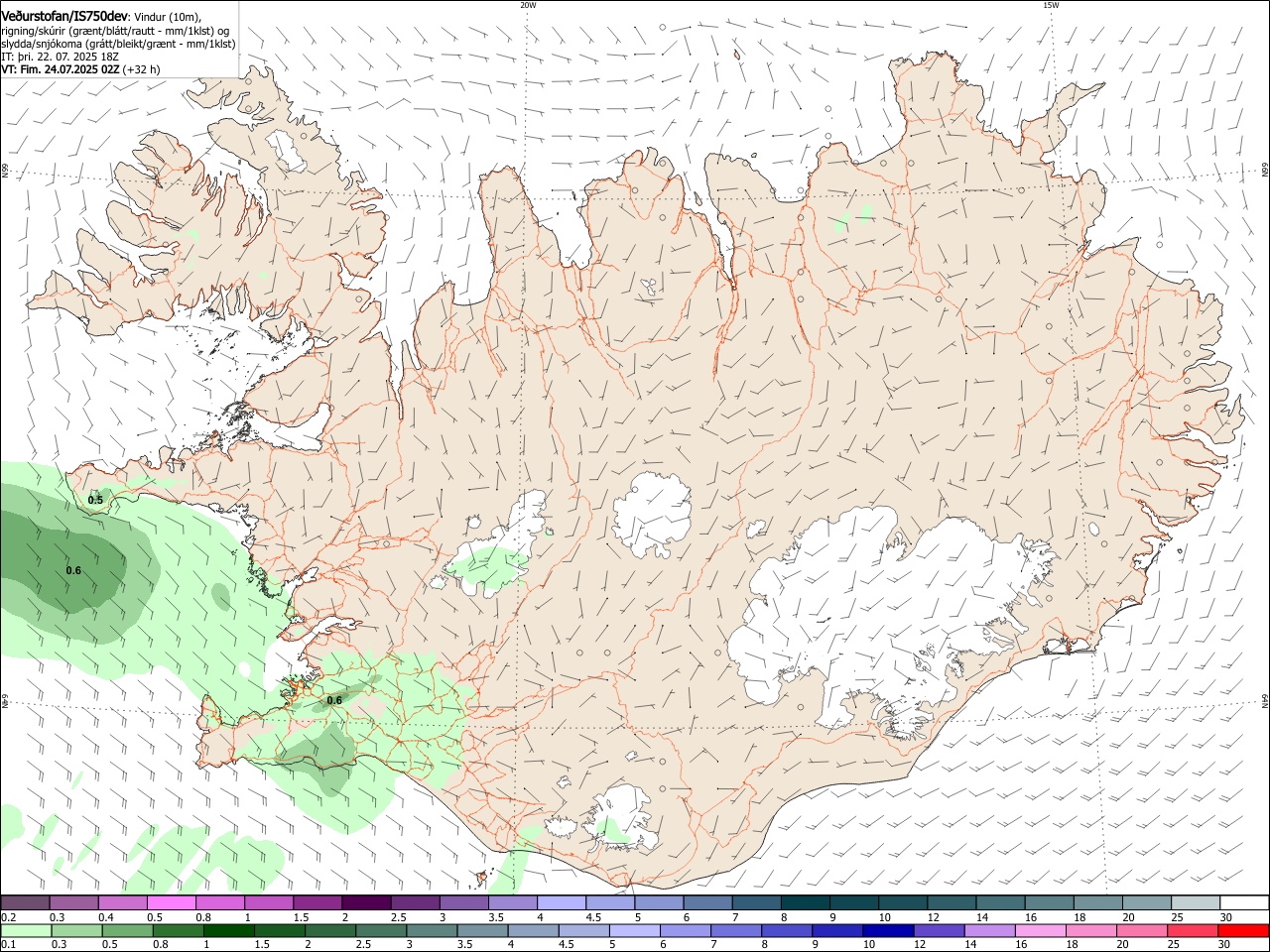Pick lower legend bright red swatch after 30
Screen dimensions: 1270x952
pyautogui.click(x=1242, y=931)
